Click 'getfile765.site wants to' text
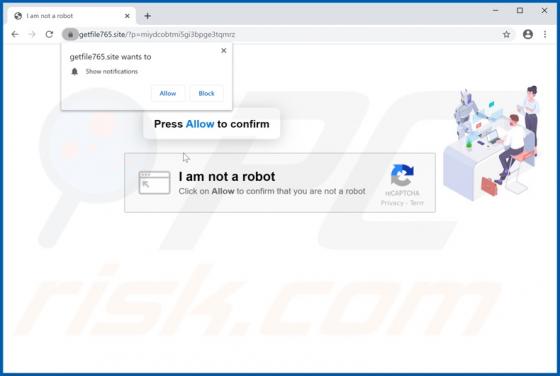 pyautogui.click(x=110, y=57)
